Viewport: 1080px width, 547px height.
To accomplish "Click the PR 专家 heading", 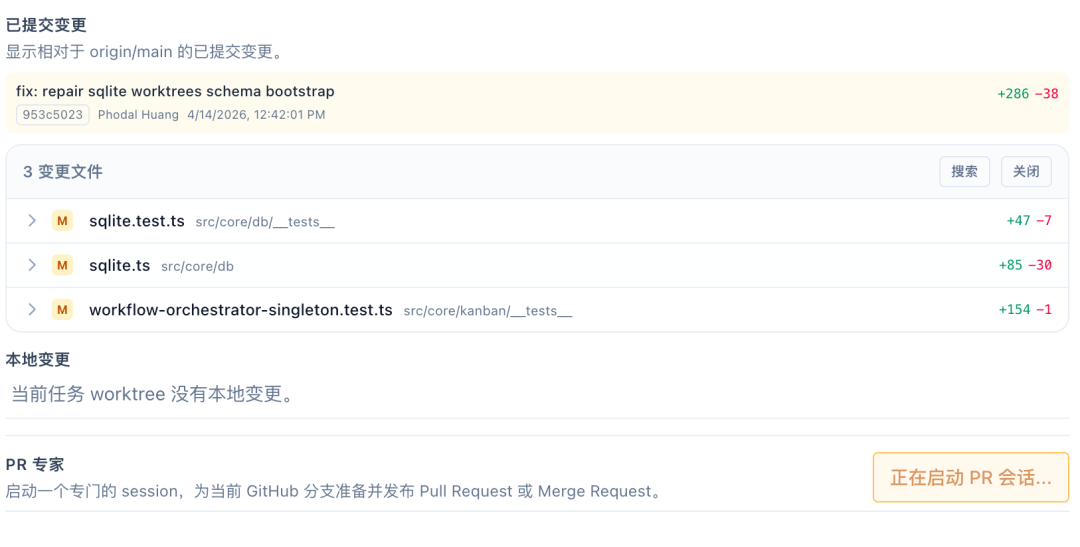I will tap(34, 465).
